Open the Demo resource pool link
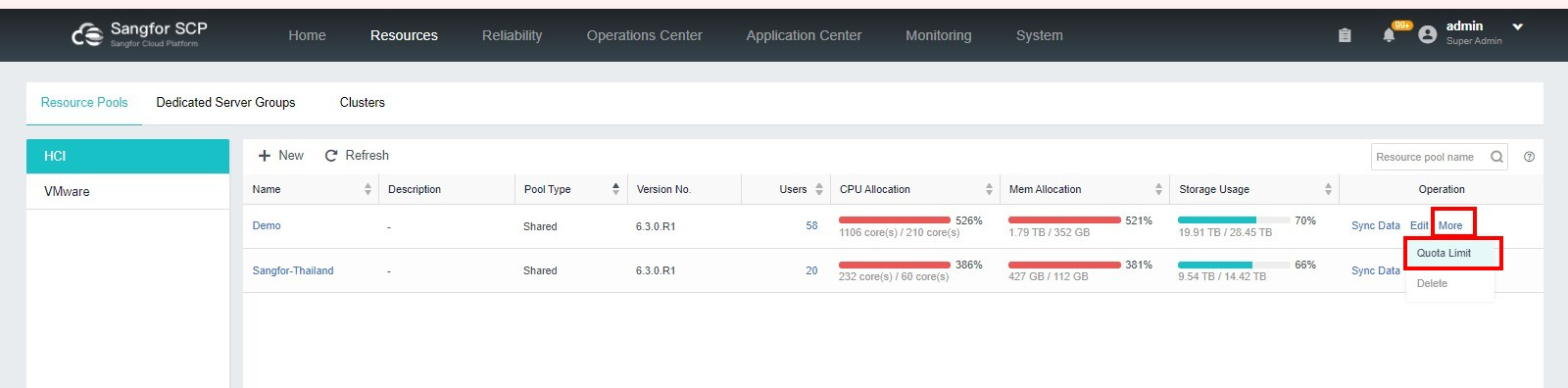This screenshot has width=1568, height=388. pyautogui.click(x=267, y=225)
